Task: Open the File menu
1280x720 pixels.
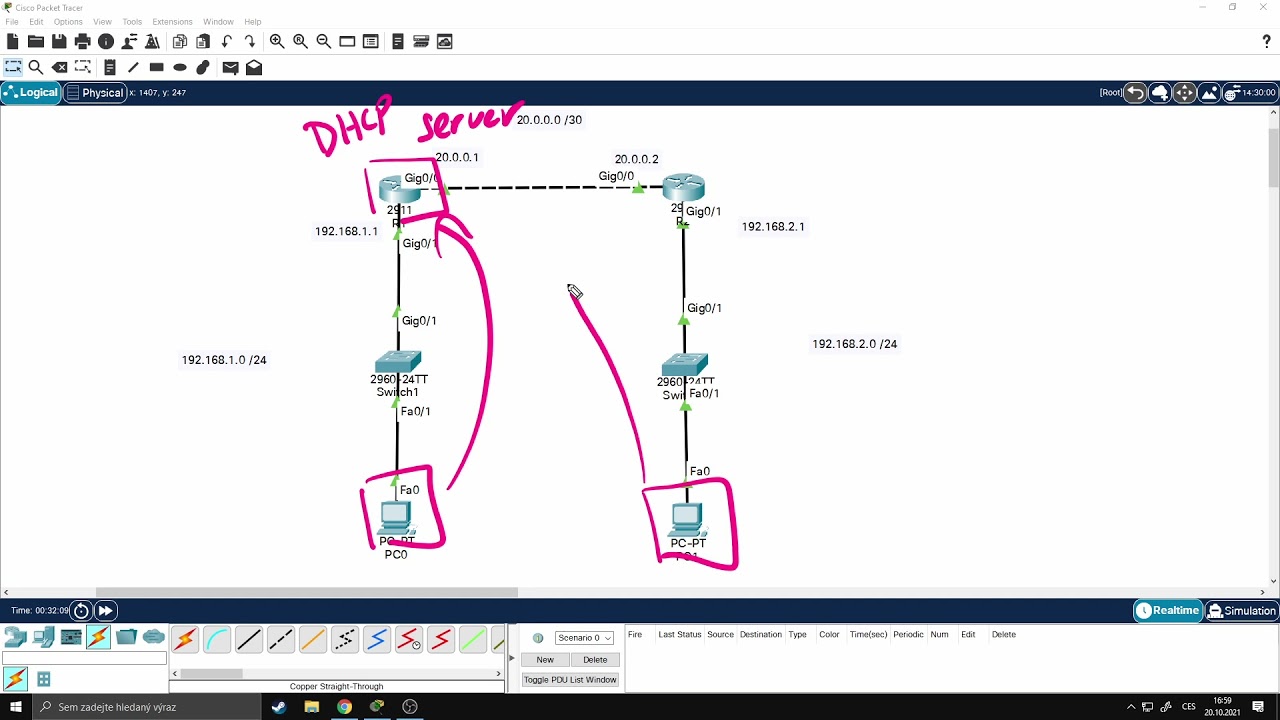Action: pos(12,21)
